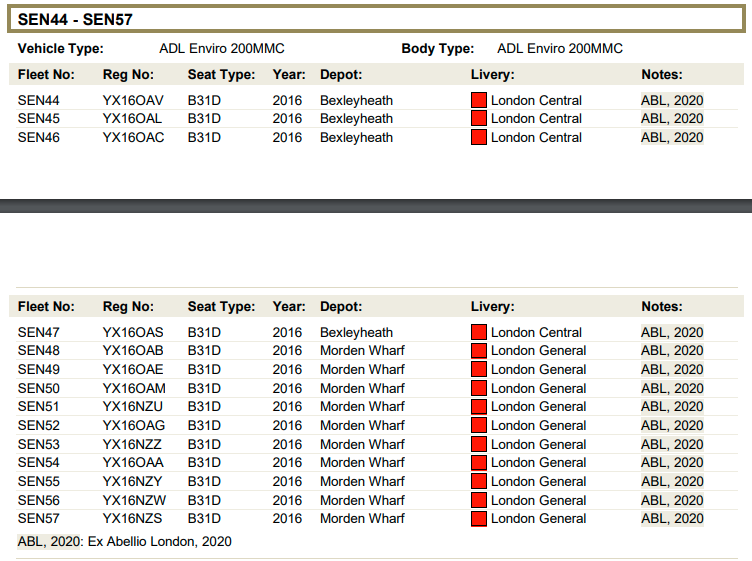This screenshot has height=561, width=752.
Task: Select the Morden Wharf depot for SEN53
Action: coord(362,445)
